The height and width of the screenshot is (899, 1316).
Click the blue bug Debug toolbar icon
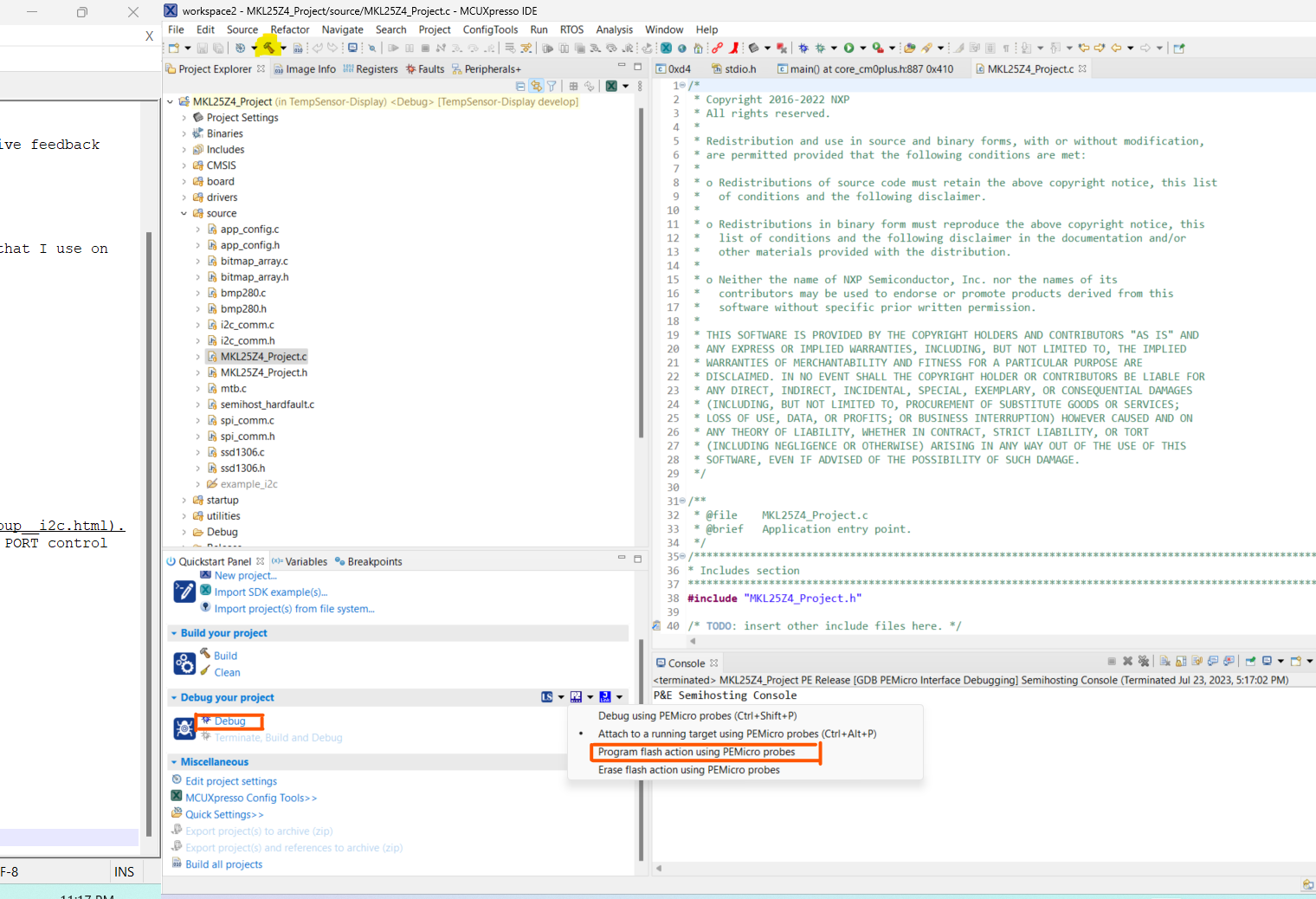pyautogui.click(x=803, y=48)
